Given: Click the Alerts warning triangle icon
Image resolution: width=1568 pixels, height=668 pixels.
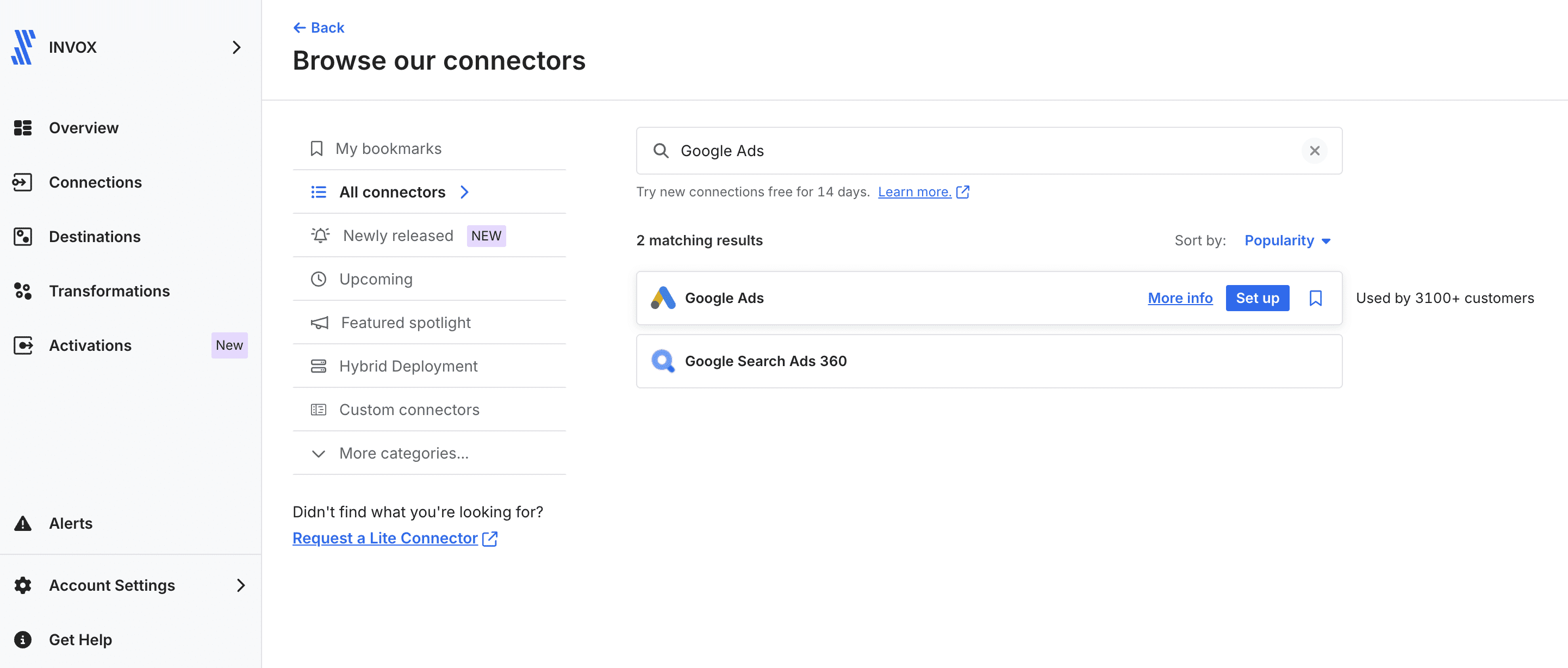Looking at the screenshot, I should pos(22,523).
